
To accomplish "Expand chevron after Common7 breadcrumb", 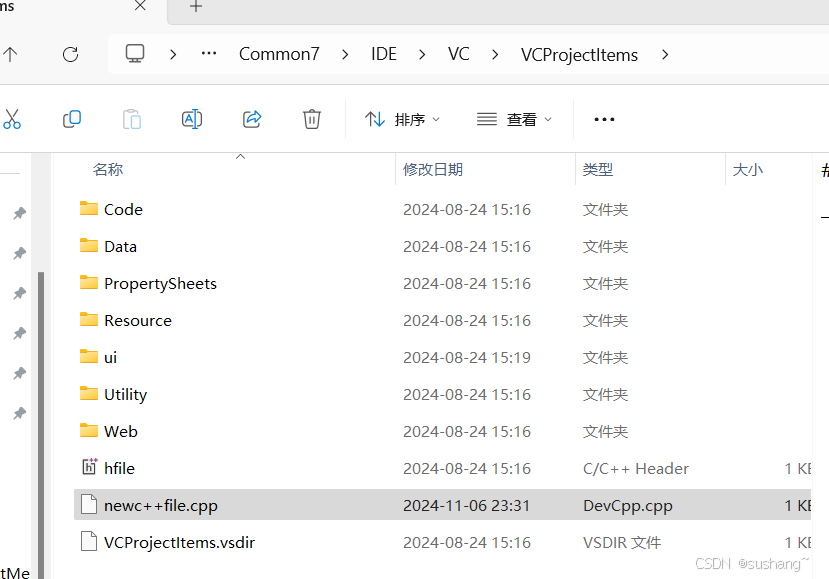I will (345, 54).
